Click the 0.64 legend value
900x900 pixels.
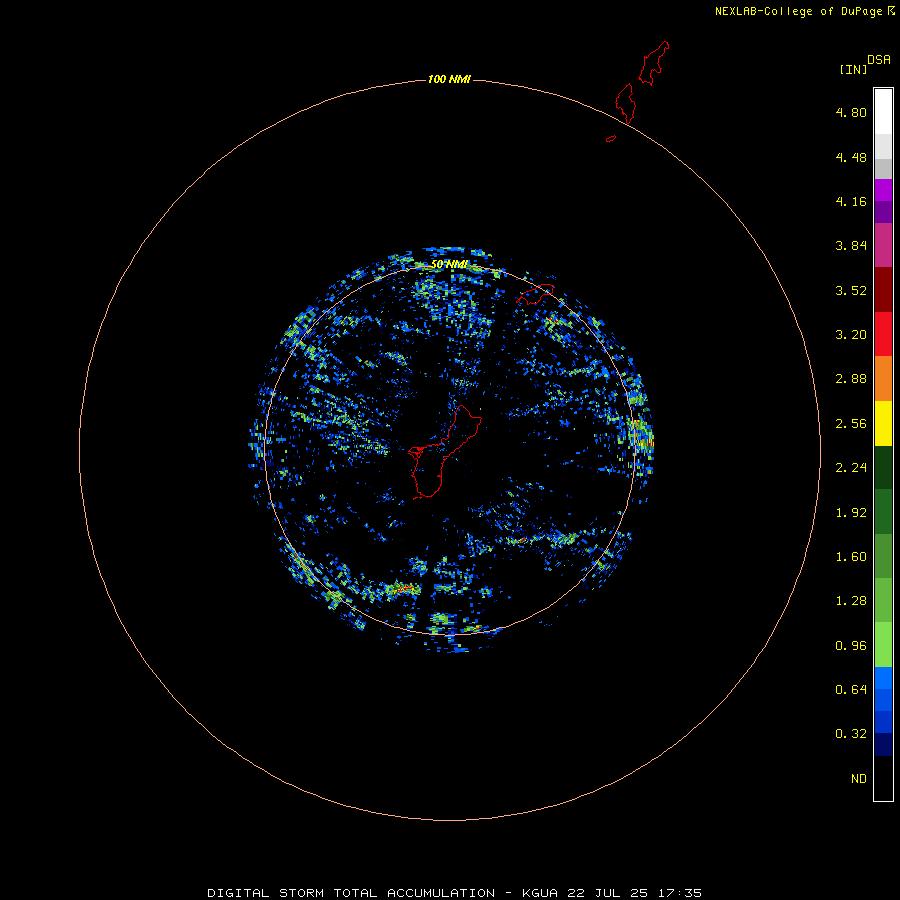coord(851,690)
